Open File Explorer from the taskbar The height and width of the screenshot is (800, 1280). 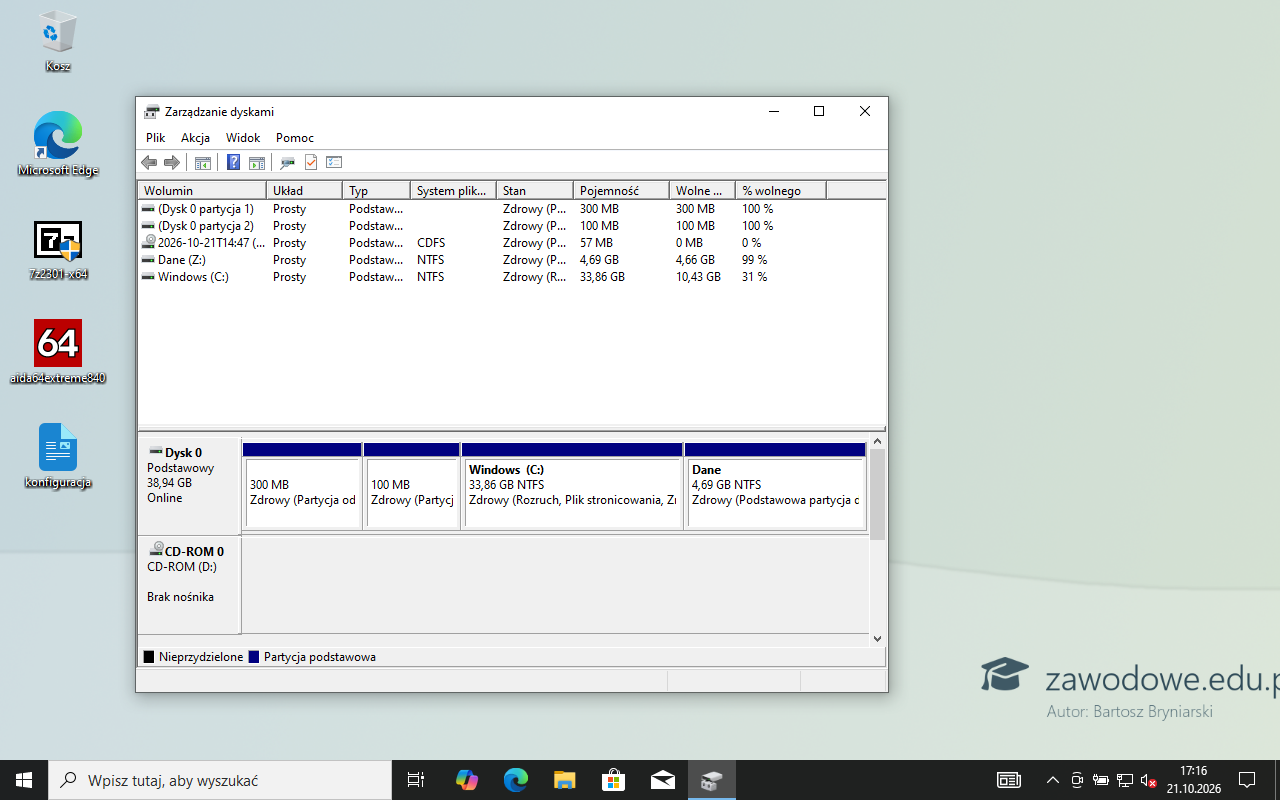565,780
